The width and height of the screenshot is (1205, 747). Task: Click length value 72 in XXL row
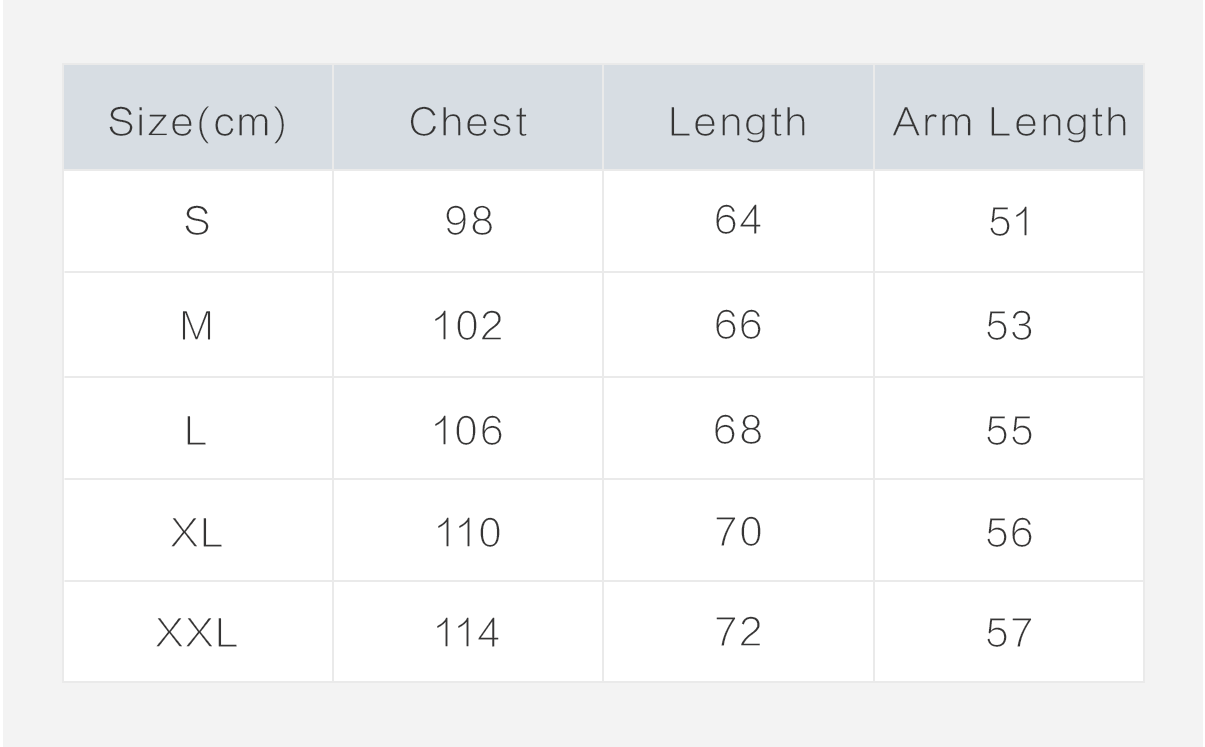[738, 634]
